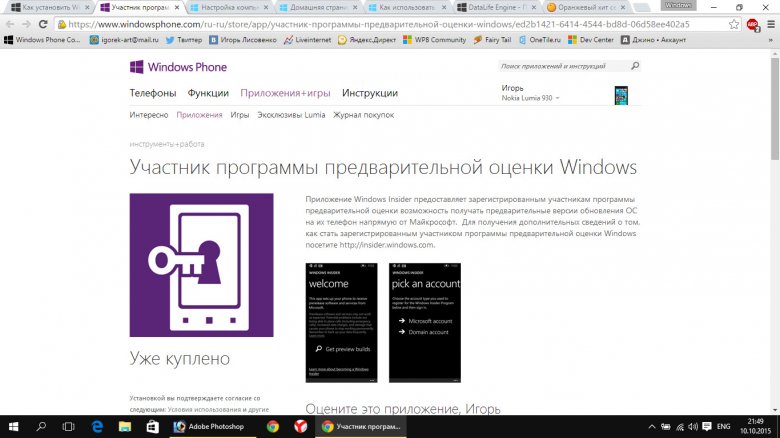Open the Dev Center bookmark
This screenshot has height=438, width=780.
[591, 40]
